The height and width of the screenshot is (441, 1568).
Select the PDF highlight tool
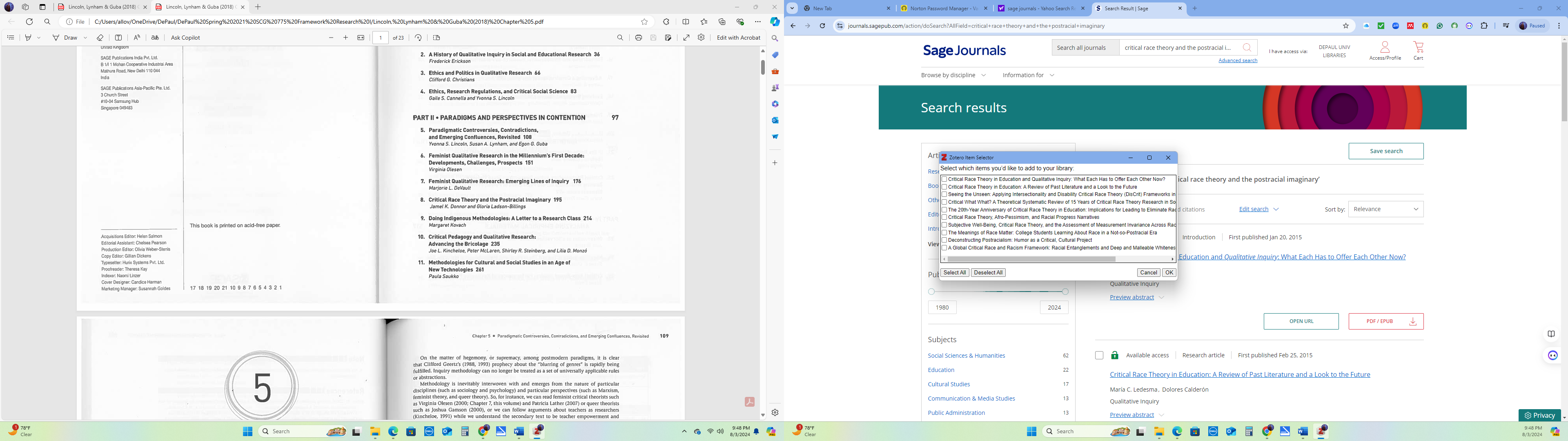28,38
